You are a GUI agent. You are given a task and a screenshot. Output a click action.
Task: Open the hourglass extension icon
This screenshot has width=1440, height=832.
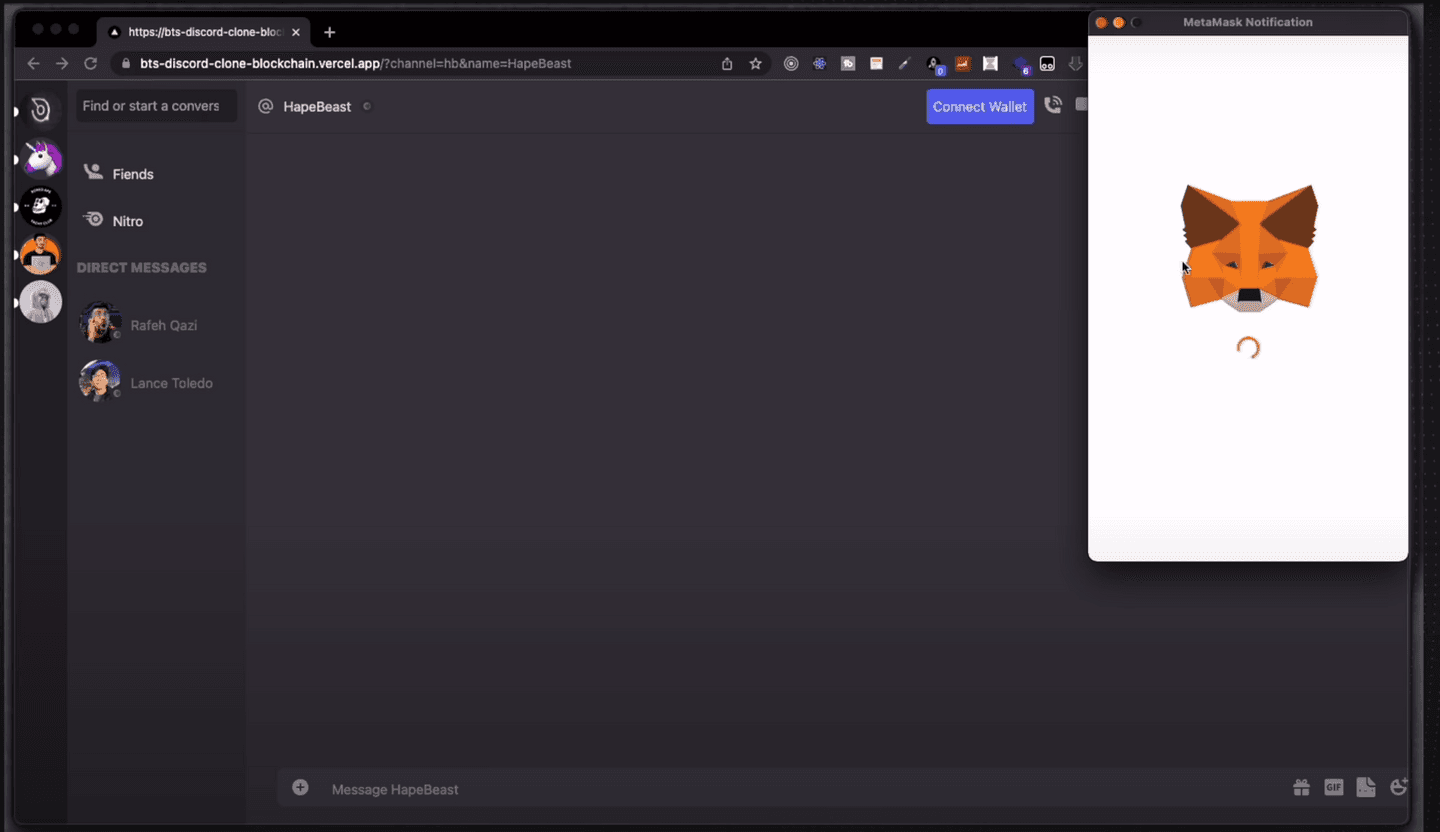point(991,64)
